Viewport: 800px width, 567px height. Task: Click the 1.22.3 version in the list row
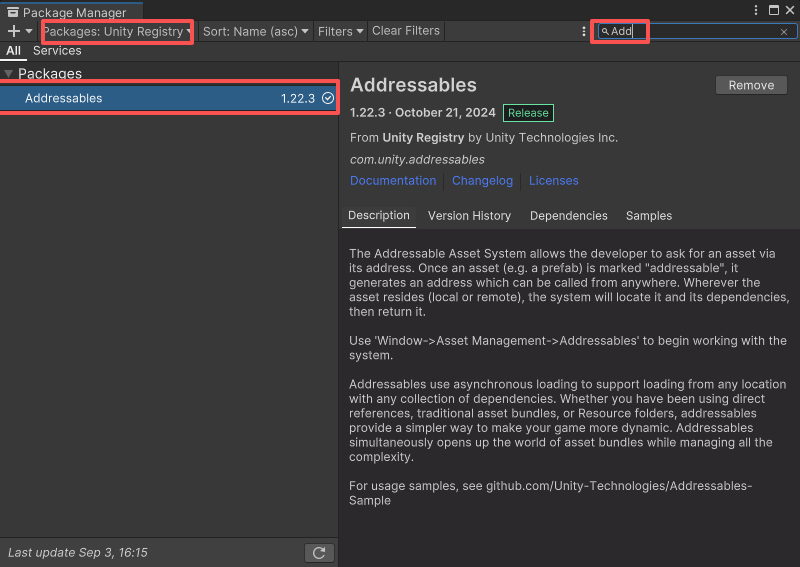click(297, 98)
